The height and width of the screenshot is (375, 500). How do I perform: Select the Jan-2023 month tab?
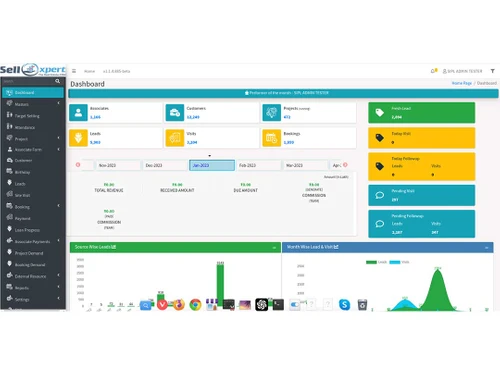pos(212,165)
